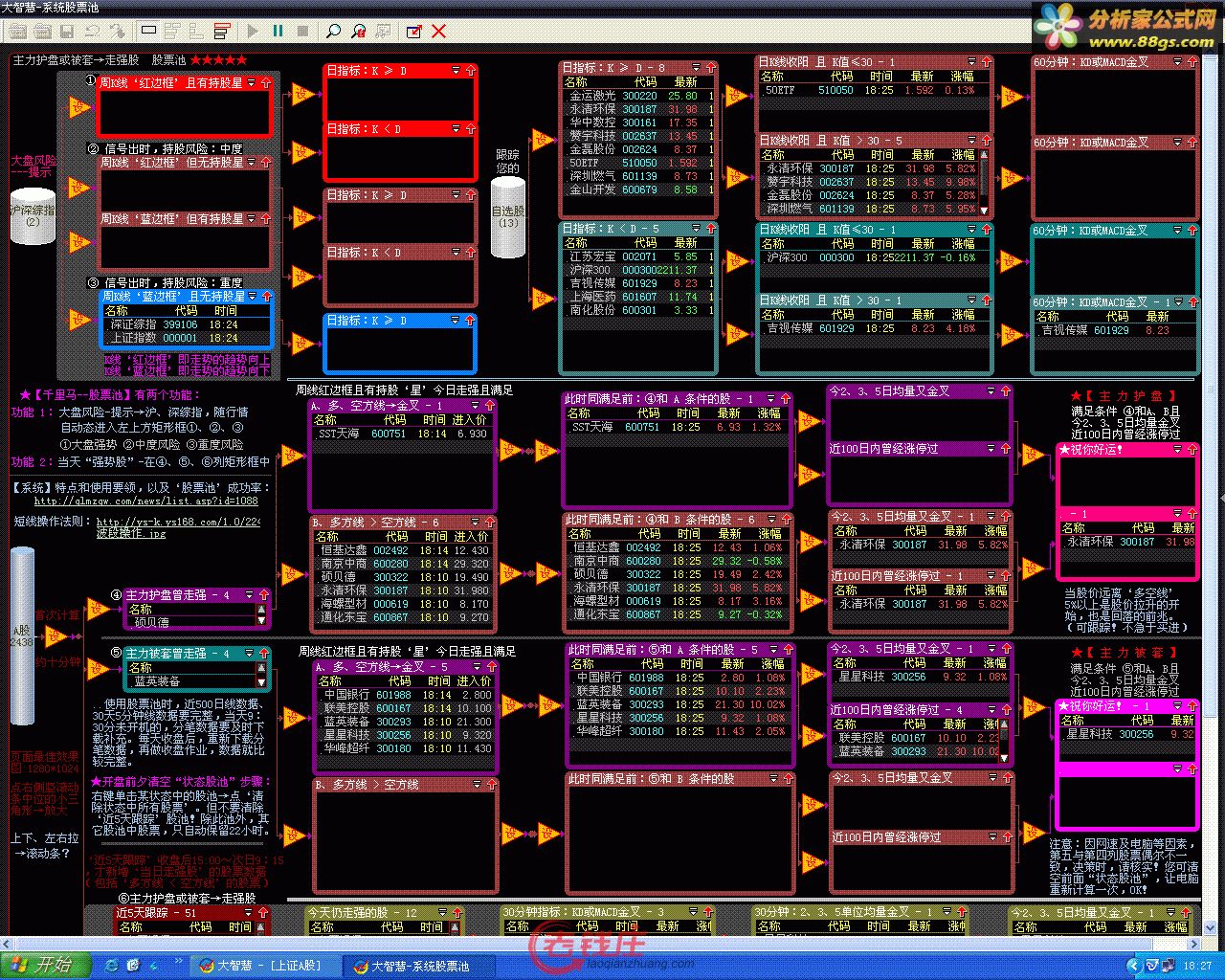Open the dropdown on 此时同满足前:④和A条件的股 - 1 panel
This screenshot has height=980, width=1225.
coord(772,399)
